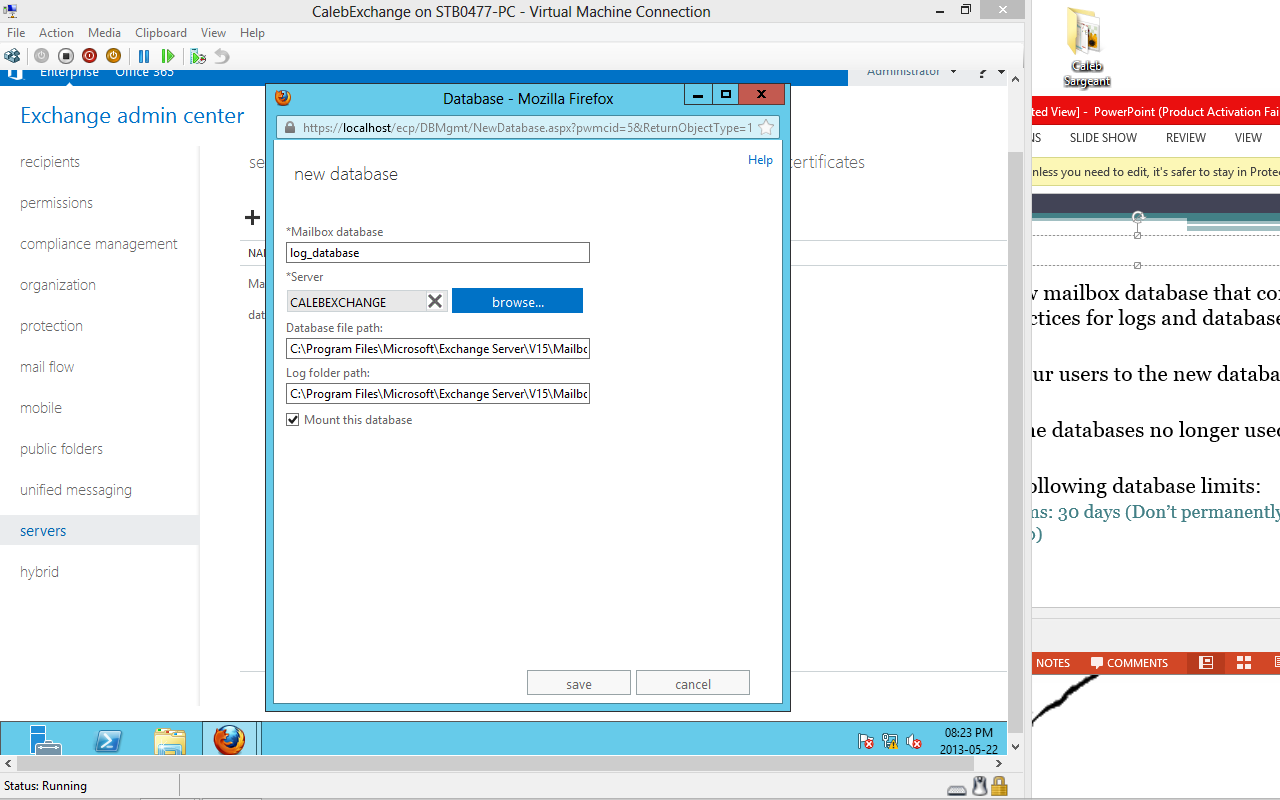
Task: Switch to the Office 365 tab
Action: point(144,72)
